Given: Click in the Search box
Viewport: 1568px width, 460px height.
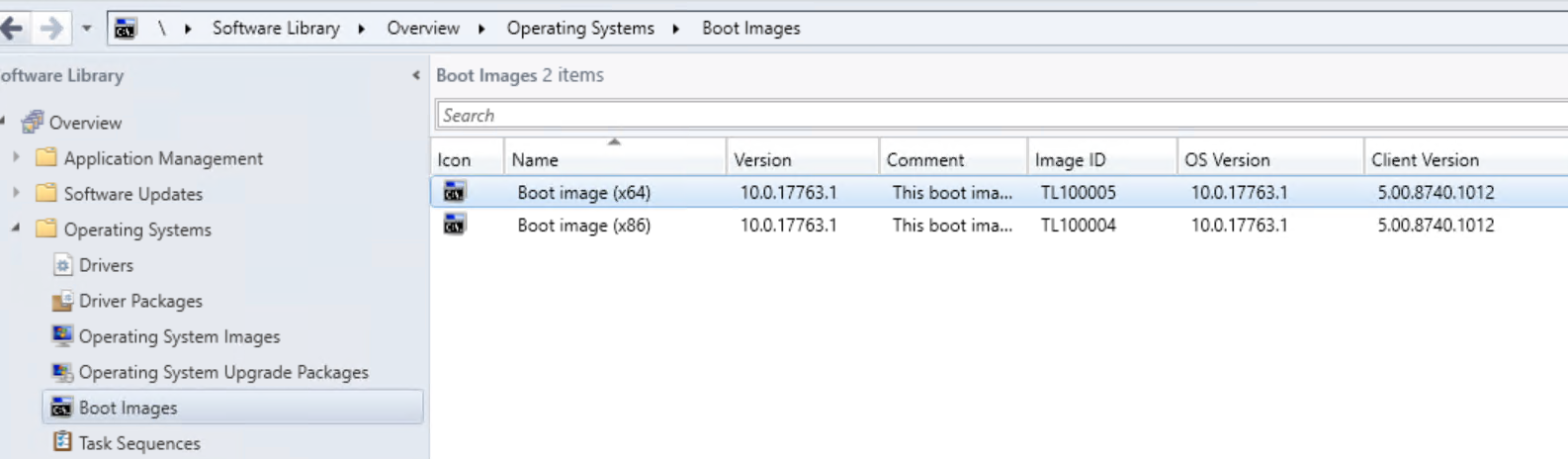Looking at the screenshot, I should [1001, 116].
